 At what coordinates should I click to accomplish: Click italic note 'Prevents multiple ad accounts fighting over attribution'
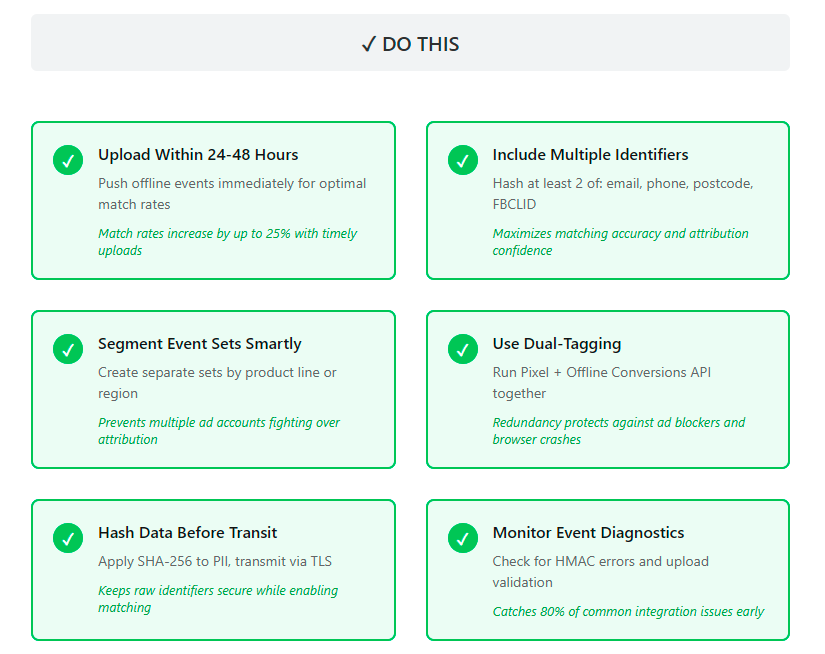[x=219, y=430]
